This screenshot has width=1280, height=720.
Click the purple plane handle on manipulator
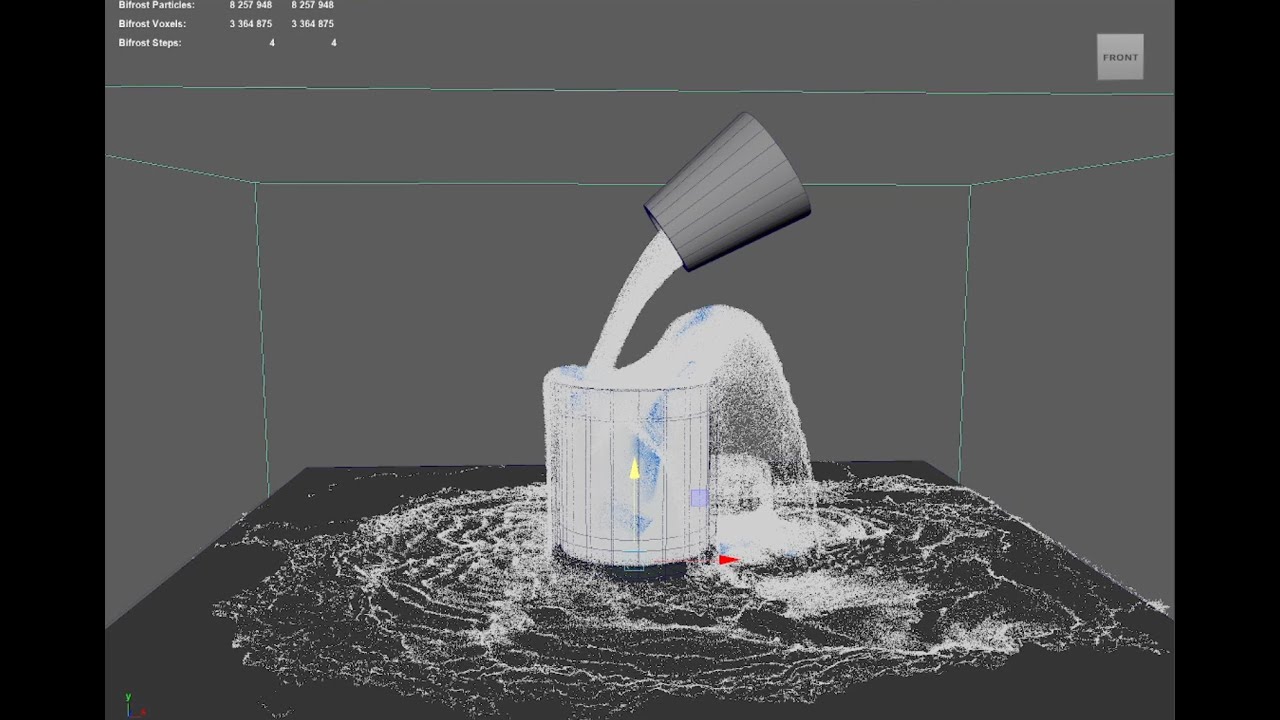tap(699, 497)
